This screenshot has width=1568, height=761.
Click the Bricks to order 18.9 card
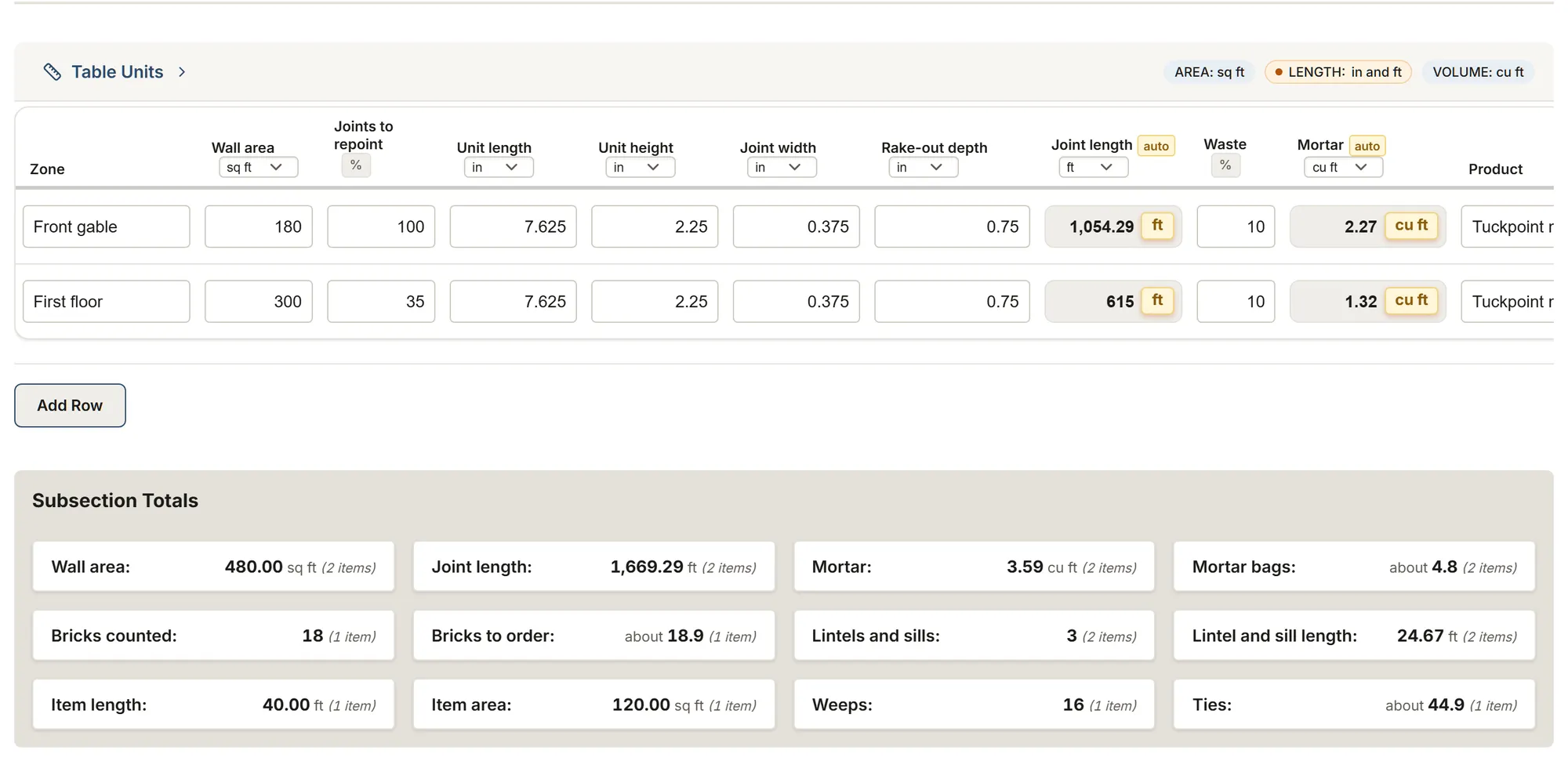[x=593, y=636]
